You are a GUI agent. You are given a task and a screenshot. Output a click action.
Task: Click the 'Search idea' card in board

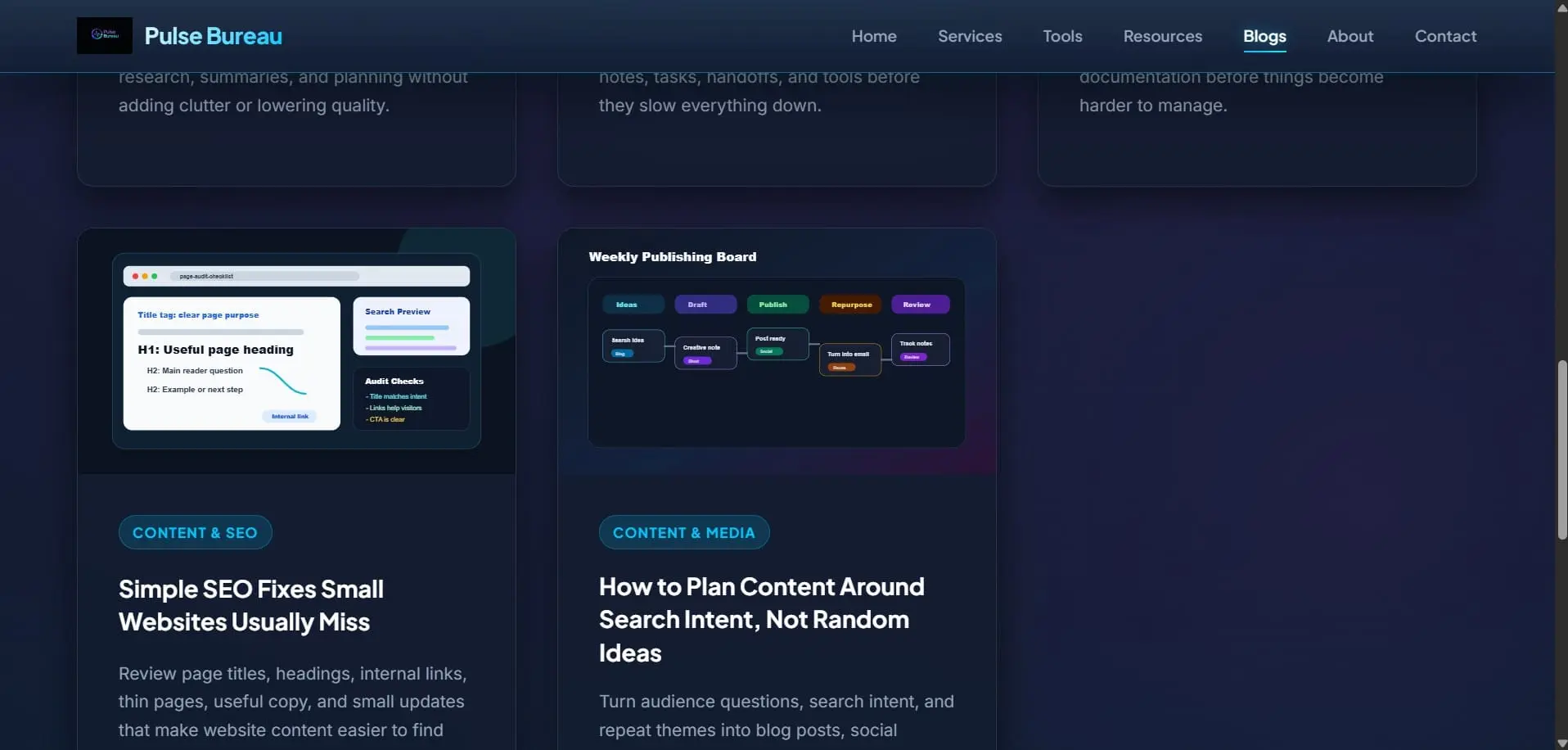pos(633,346)
